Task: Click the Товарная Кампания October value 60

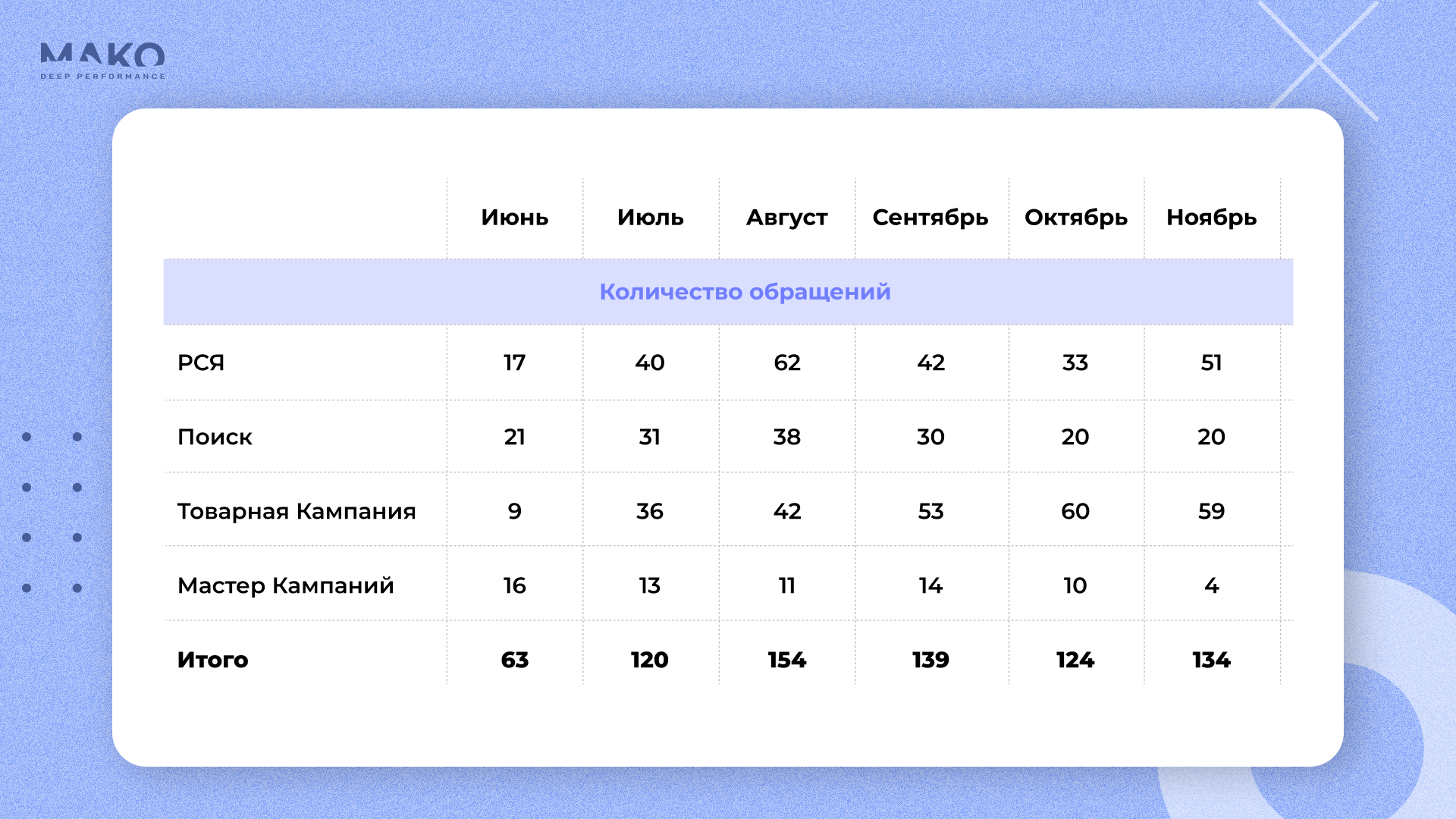Action: pyautogui.click(x=1075, y=511)
